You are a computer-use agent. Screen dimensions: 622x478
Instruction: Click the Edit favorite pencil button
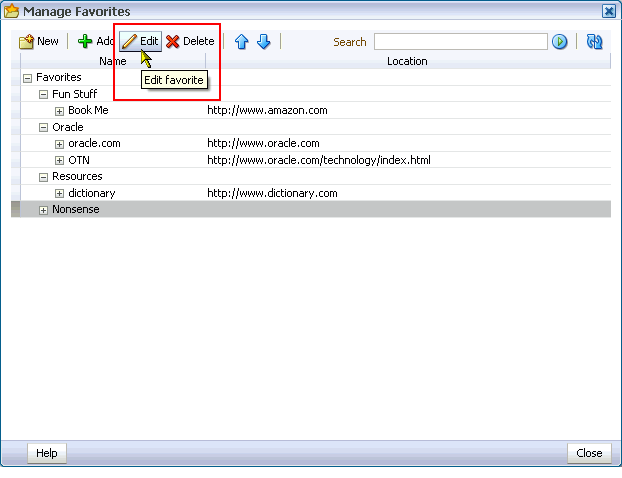(x=141, y=41)
